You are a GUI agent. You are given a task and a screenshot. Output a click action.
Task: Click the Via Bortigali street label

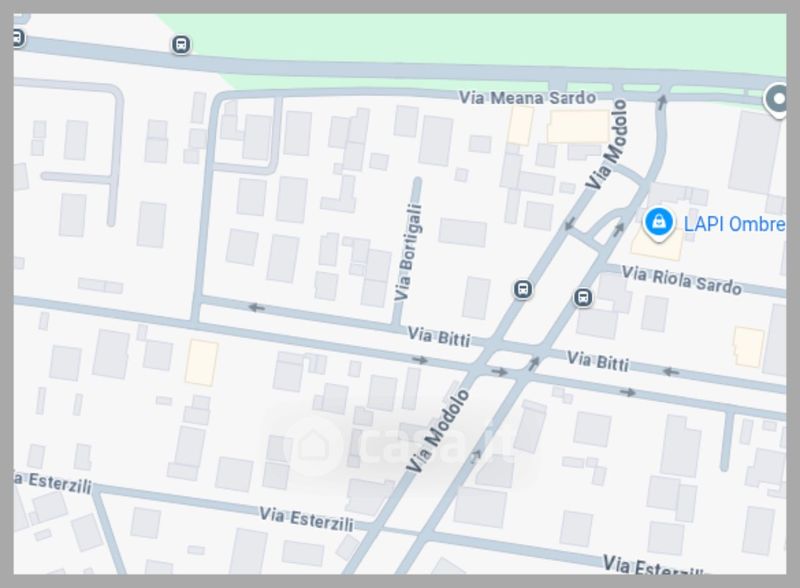click(x=409, y=252)
